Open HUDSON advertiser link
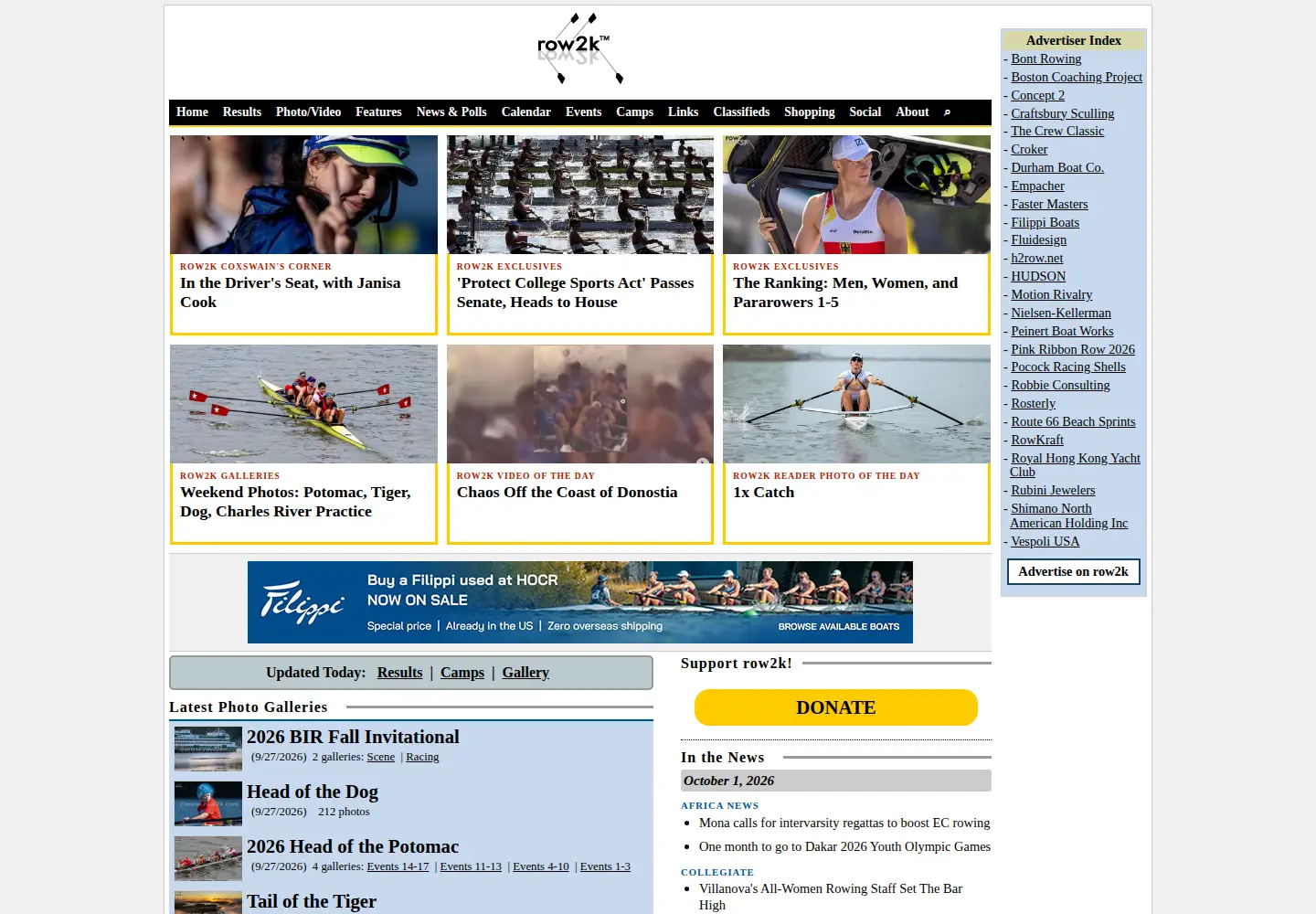1316x914 pixels. (1038, 276)
